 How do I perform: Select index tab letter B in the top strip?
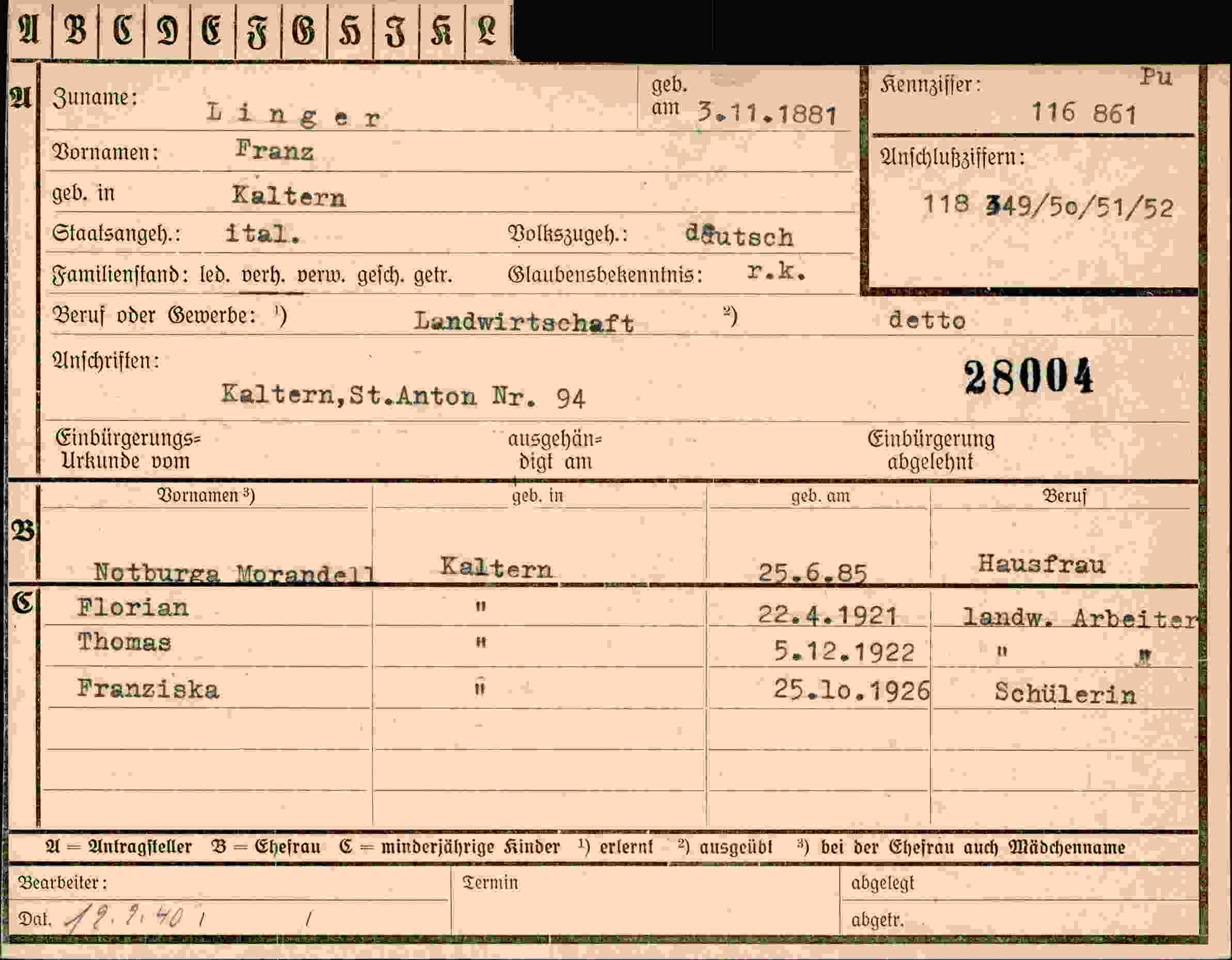click(75, 29)
